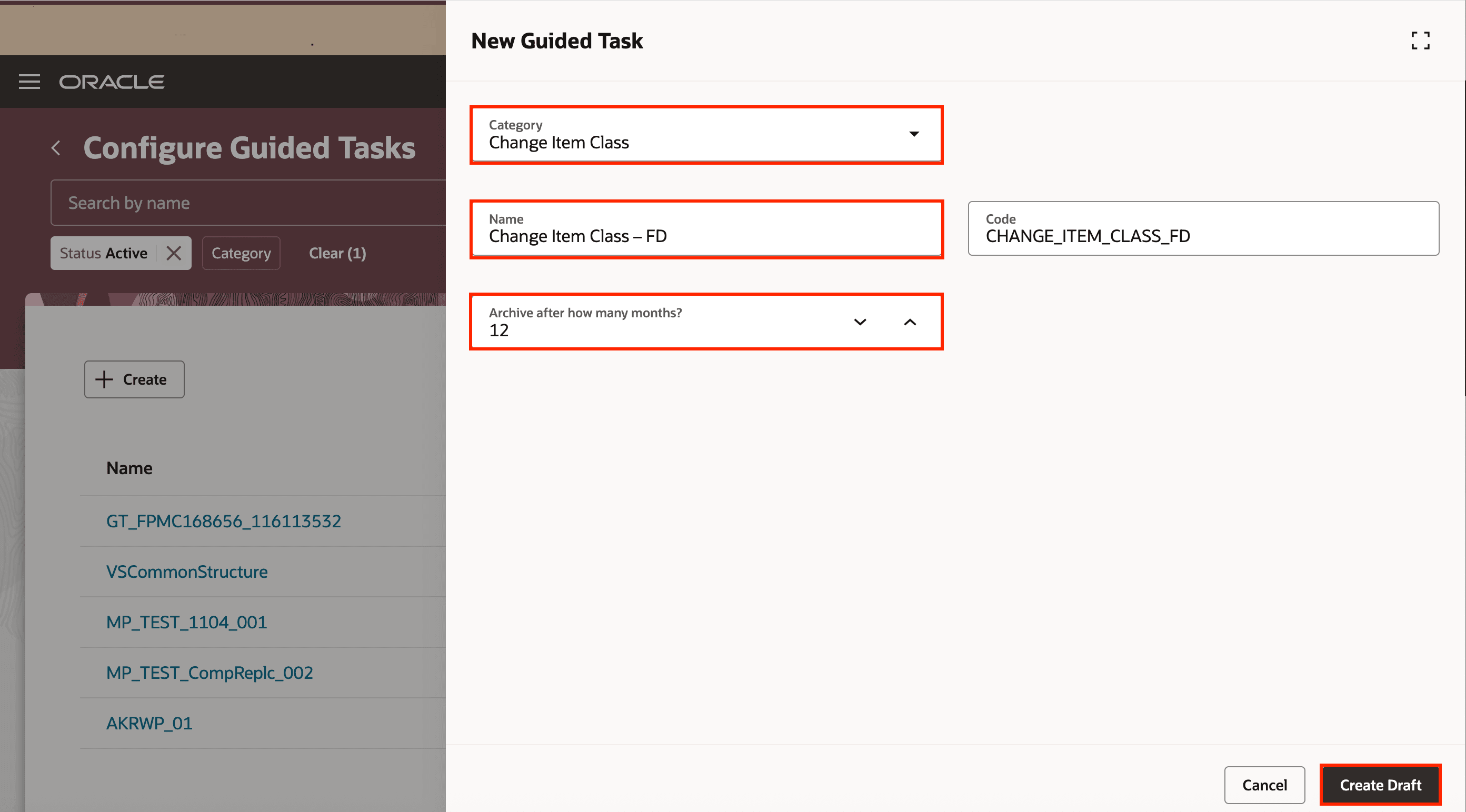Open the MP_TEST_1104_001 task
The image size is (1466, 812).
187,622
